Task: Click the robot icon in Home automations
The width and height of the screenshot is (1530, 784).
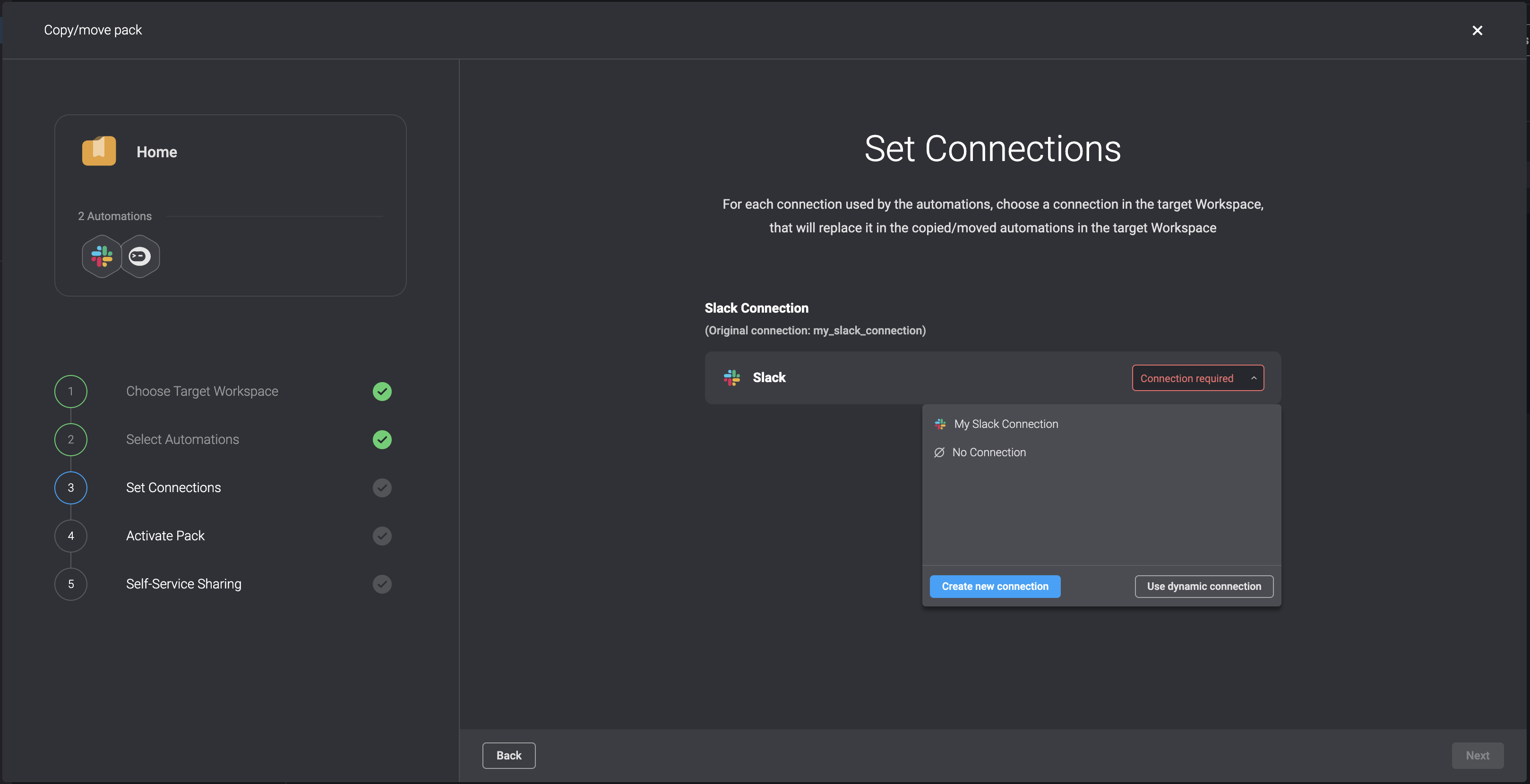Action: click(139, 256)
